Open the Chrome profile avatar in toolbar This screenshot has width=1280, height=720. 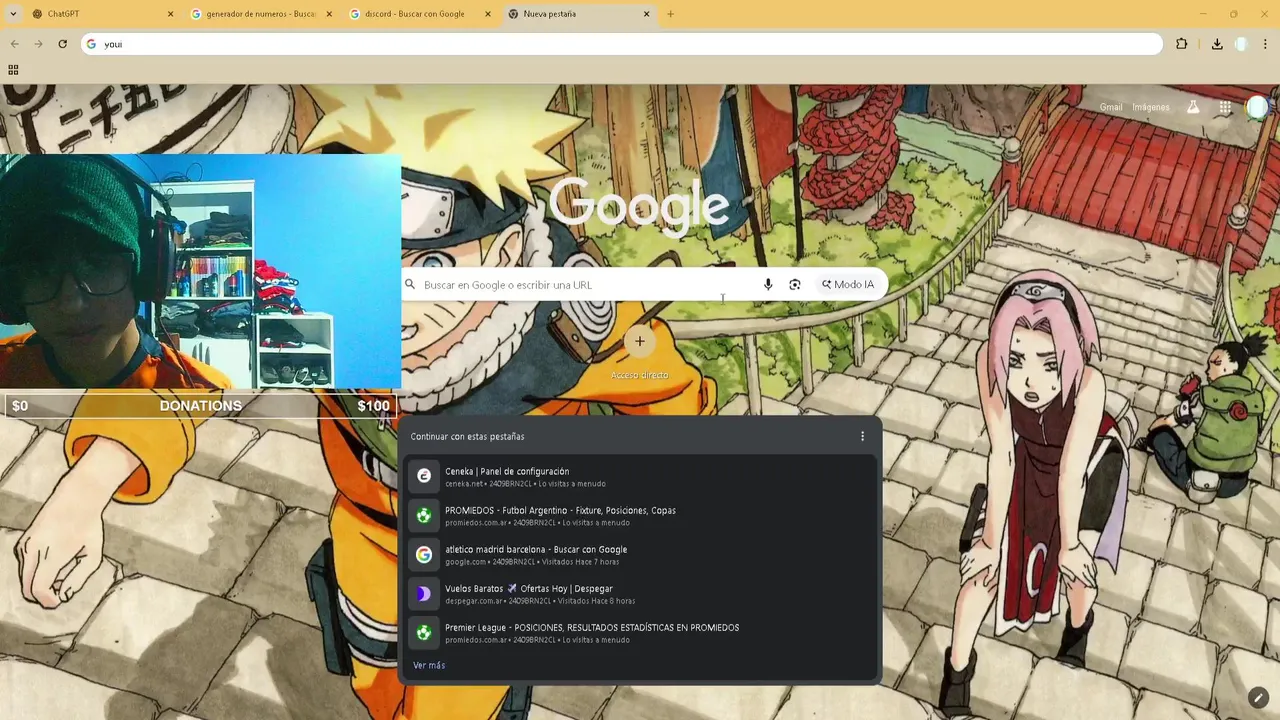1241,44
